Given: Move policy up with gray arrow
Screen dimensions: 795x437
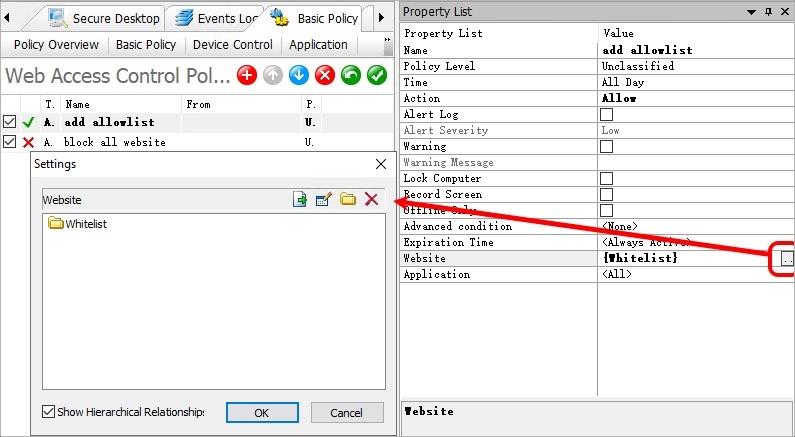Looking at the screenshot, I should [x=273, y=76].
